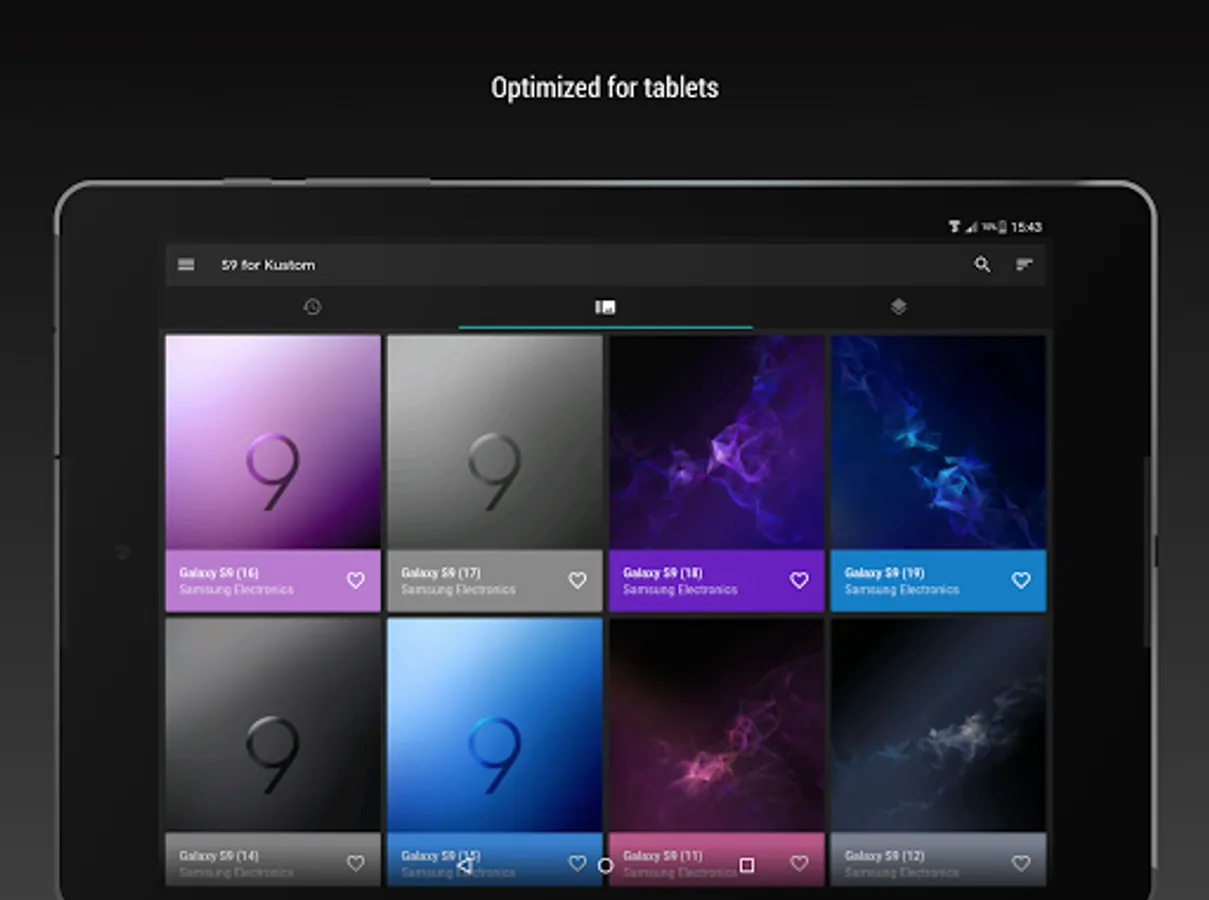Open the search icon in toolbar

coord(983,265)
